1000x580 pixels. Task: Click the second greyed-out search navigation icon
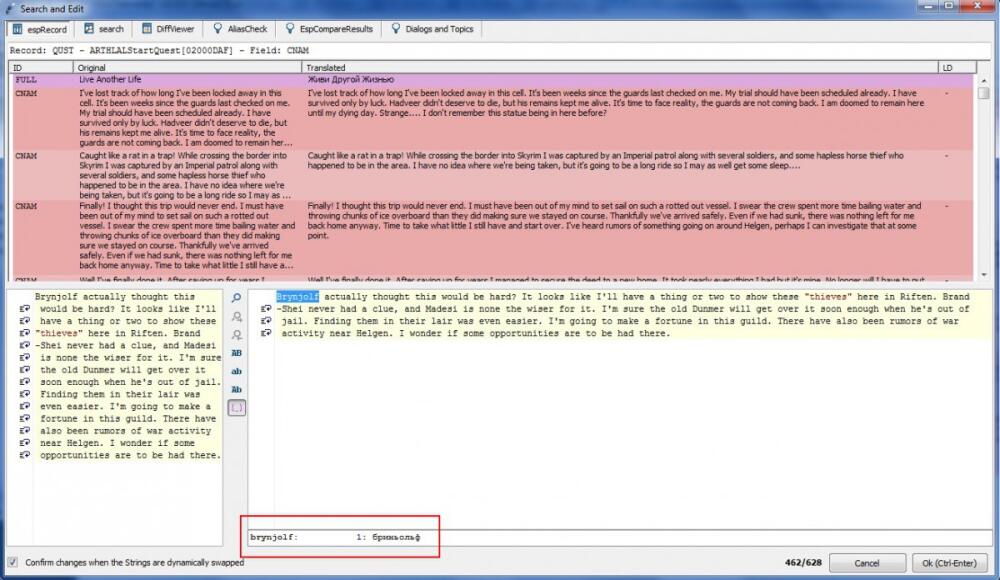[x=237, y=335]
